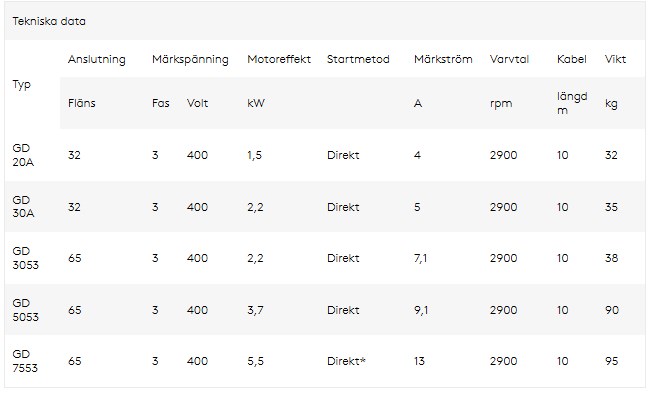Image resolution: width=663 pixels, height=402 pixels.
Task: Select the 9,1 A rated current value
Action: point(422,310)
